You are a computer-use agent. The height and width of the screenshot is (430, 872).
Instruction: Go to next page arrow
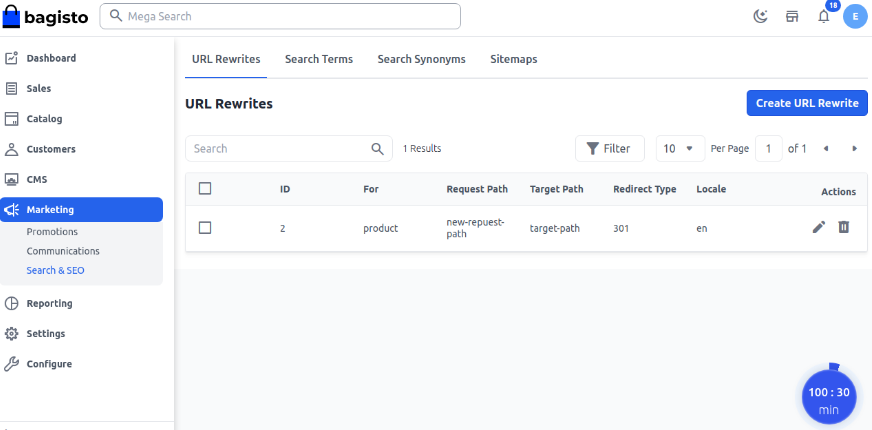854,149
